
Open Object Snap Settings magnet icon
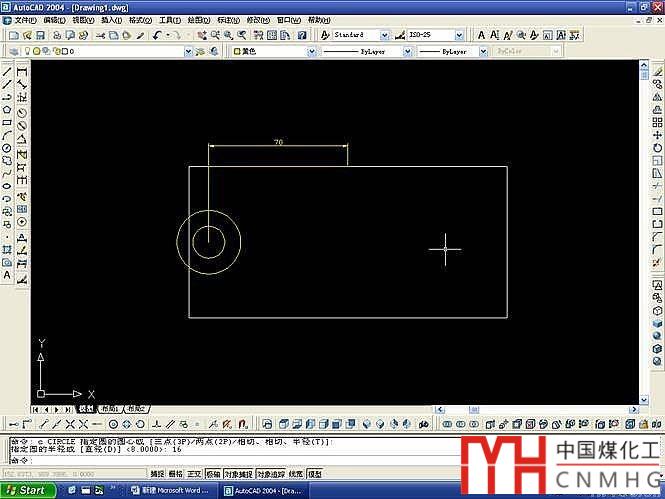(243, 424)
